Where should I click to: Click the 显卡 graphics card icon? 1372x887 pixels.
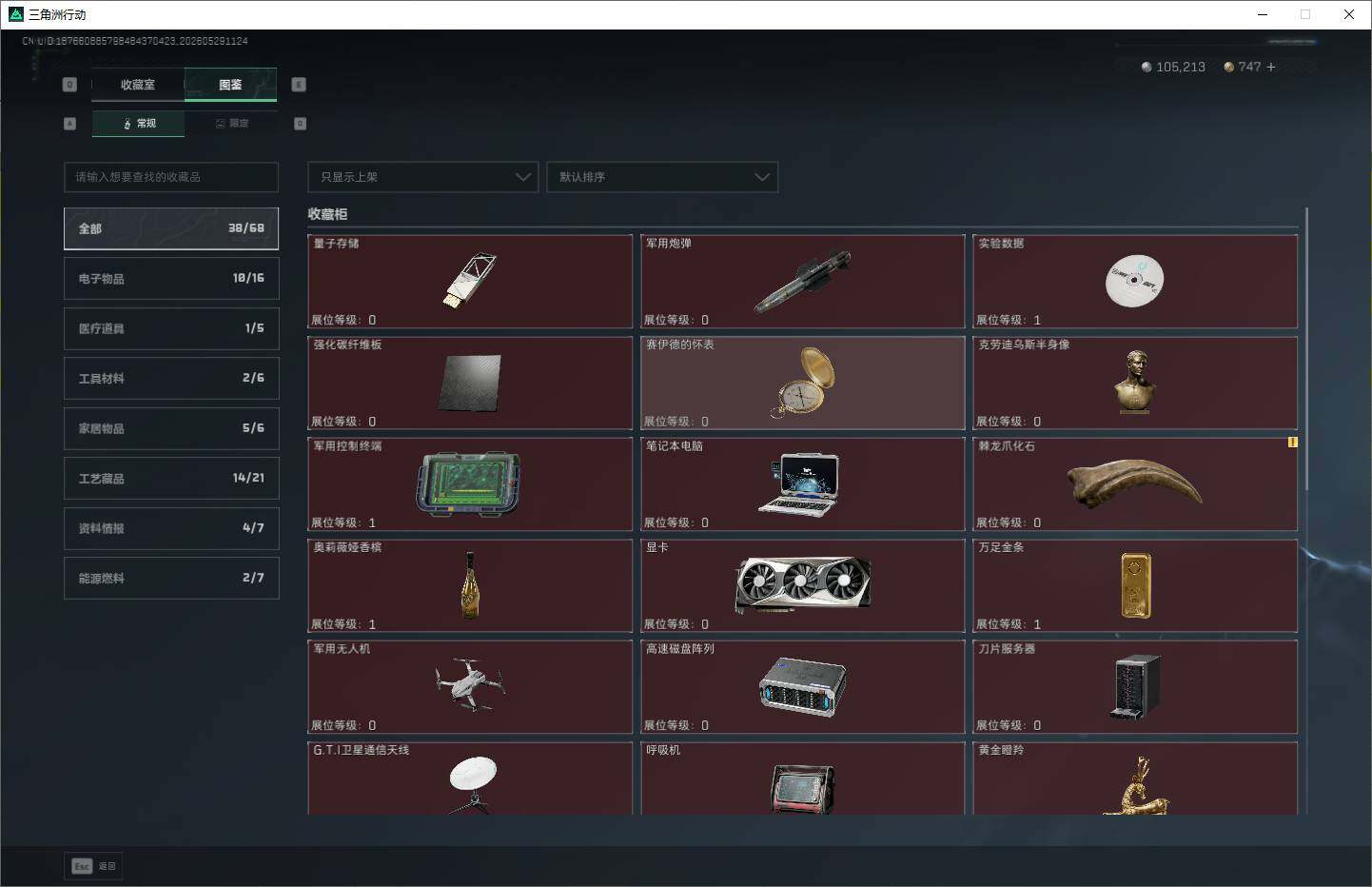803,584
